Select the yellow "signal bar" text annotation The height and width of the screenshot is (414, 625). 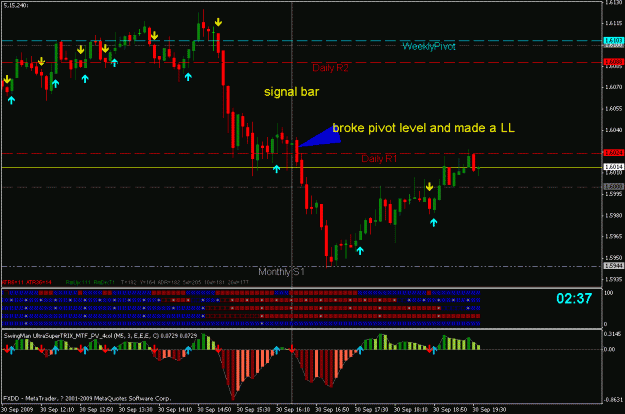(x=291, y=92)
